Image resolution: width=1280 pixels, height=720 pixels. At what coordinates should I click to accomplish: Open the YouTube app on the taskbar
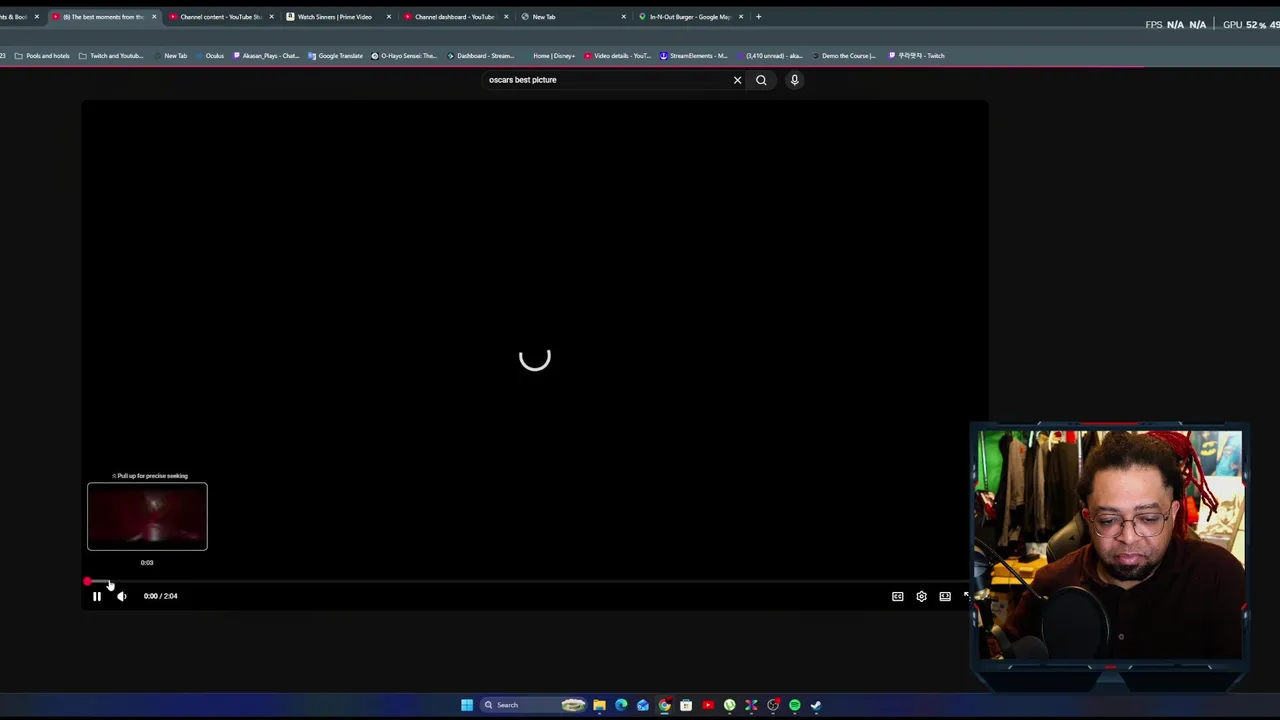click(x=708, y=705)
